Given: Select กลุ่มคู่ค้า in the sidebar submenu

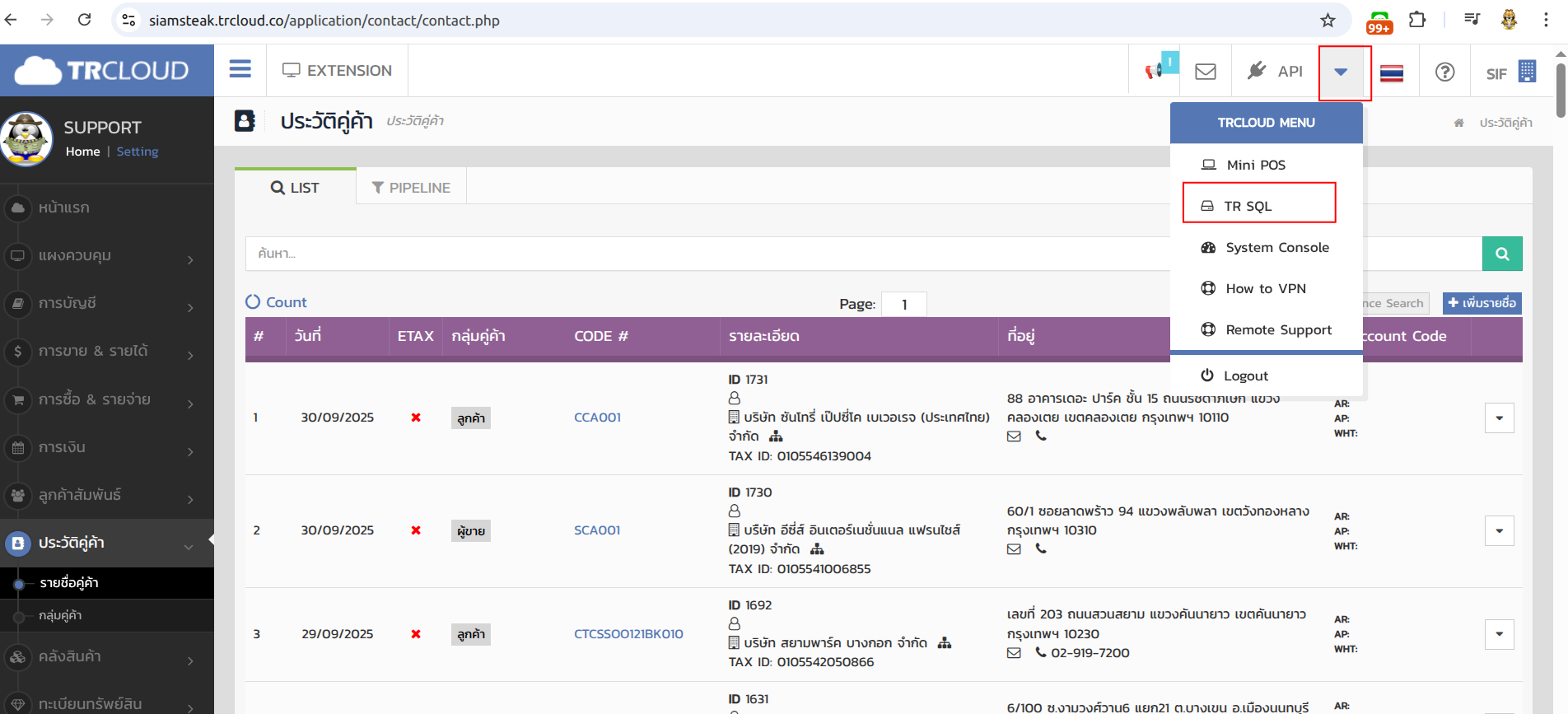Looking at the screenshot, I should [x=60, y=615].
